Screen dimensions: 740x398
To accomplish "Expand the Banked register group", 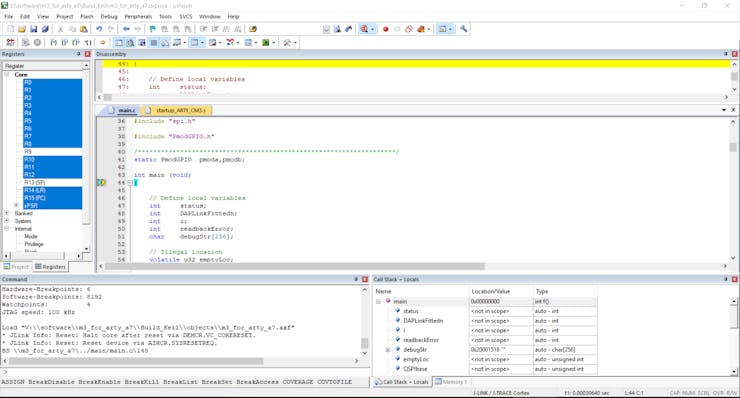I will point(7,213).
